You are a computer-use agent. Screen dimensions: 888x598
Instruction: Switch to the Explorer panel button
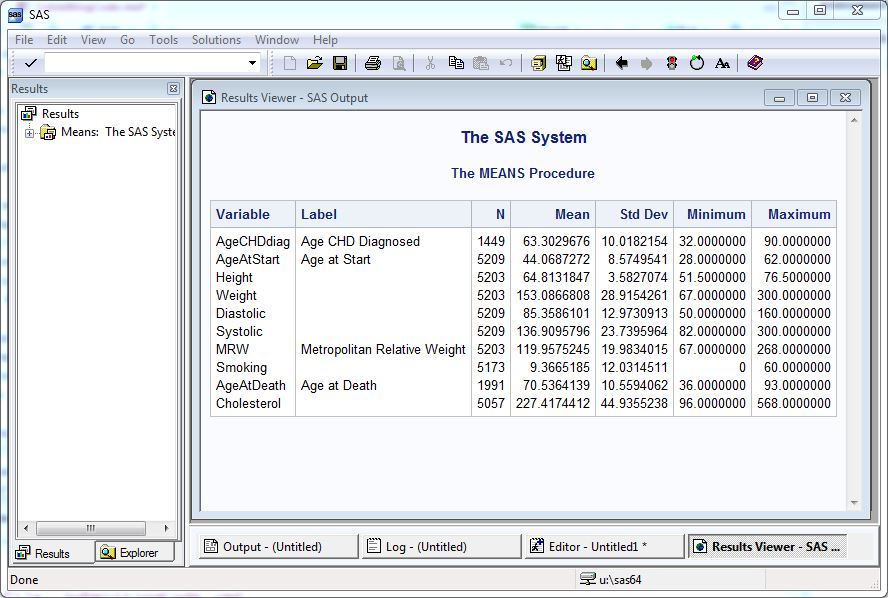[135, 551]
